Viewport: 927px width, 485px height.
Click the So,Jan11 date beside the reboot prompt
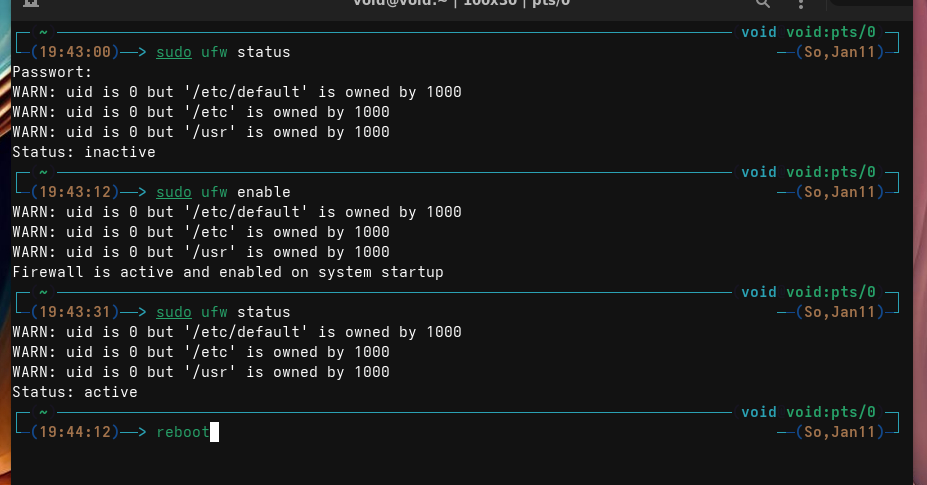[840, 432]
